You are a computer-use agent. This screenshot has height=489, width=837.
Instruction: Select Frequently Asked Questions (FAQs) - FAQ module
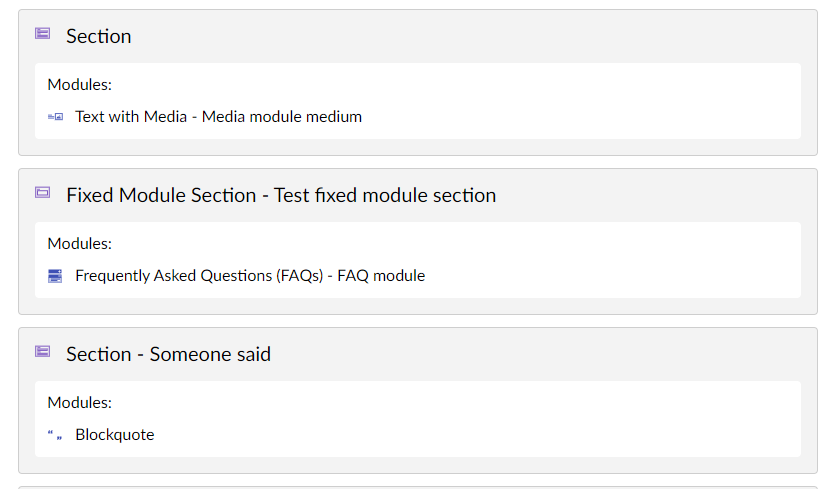(250, 275)
